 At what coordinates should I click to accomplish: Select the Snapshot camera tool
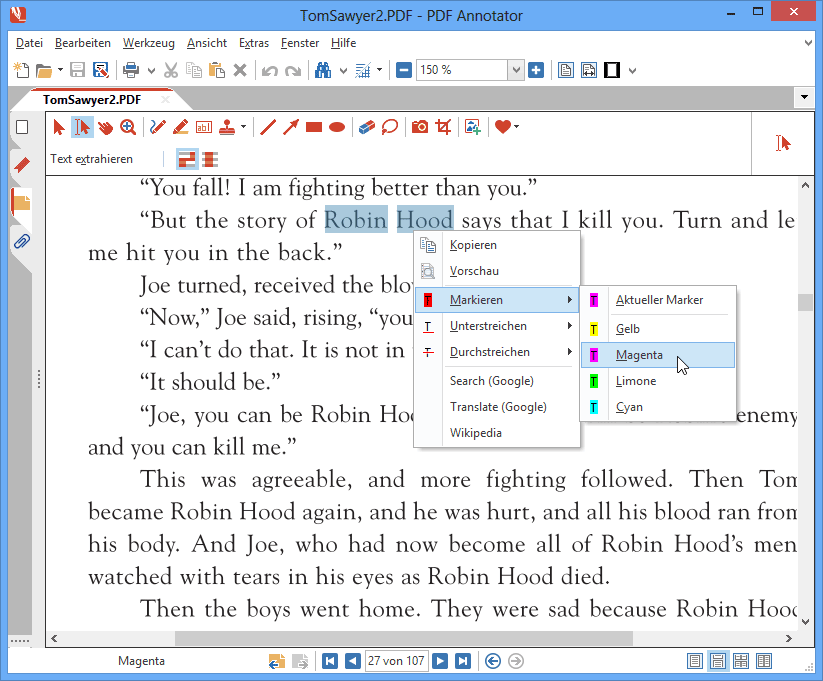coord(420,127)
